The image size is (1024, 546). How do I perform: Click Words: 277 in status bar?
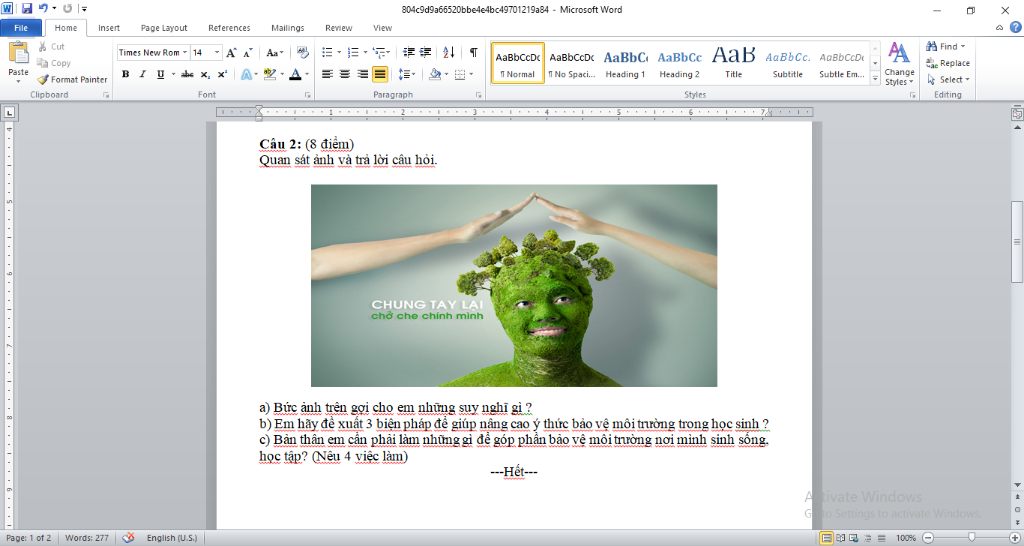[x=87, y=538]
